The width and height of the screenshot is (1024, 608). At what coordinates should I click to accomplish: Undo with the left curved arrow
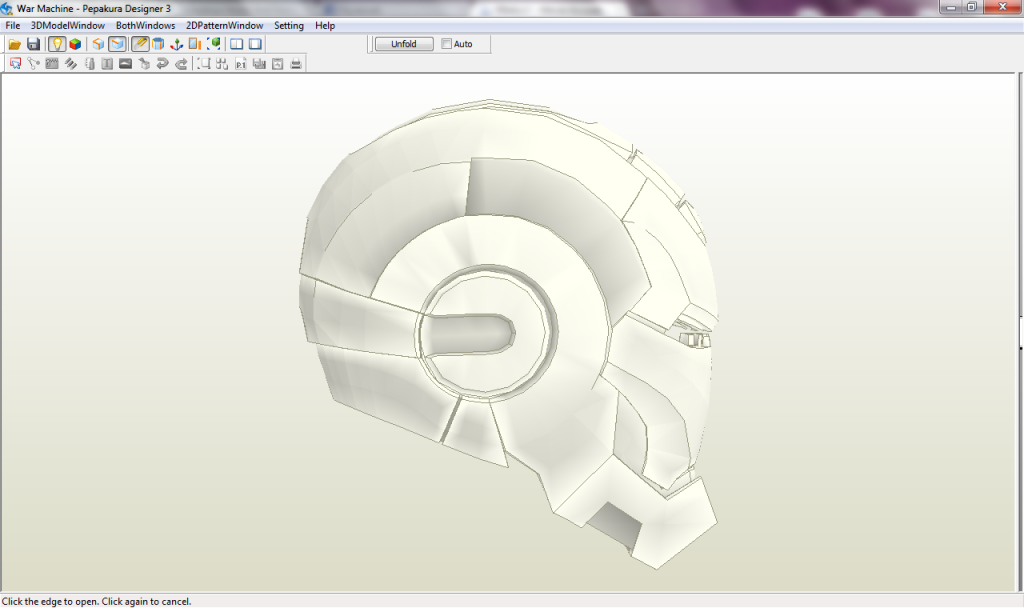(163, 63)
